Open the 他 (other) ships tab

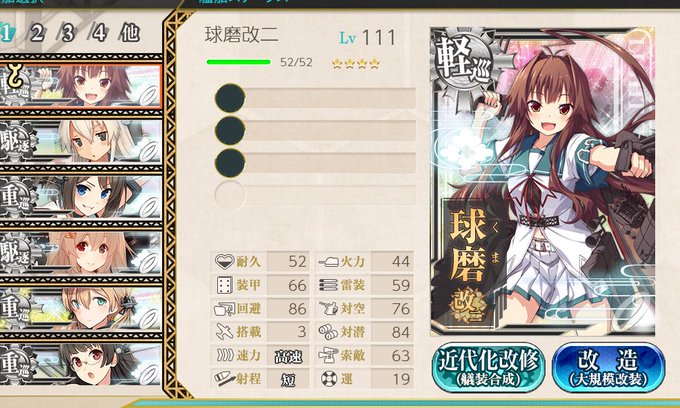point(130,33)
